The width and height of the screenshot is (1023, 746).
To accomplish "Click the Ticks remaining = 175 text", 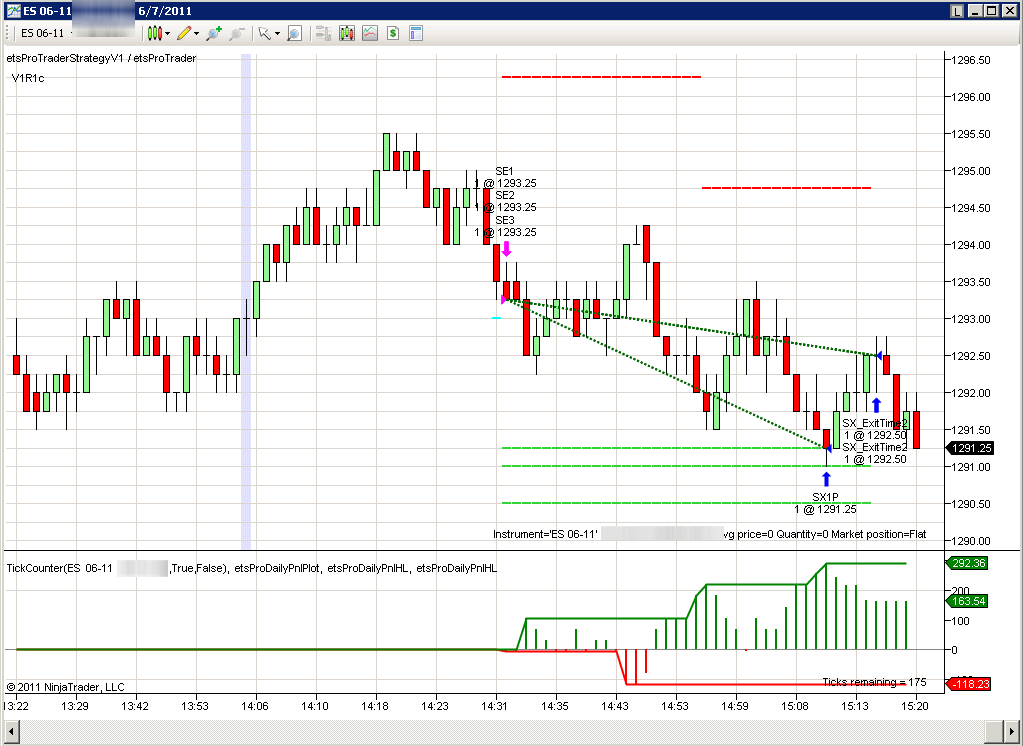I will pyautogui.click(x=874, y=681).
